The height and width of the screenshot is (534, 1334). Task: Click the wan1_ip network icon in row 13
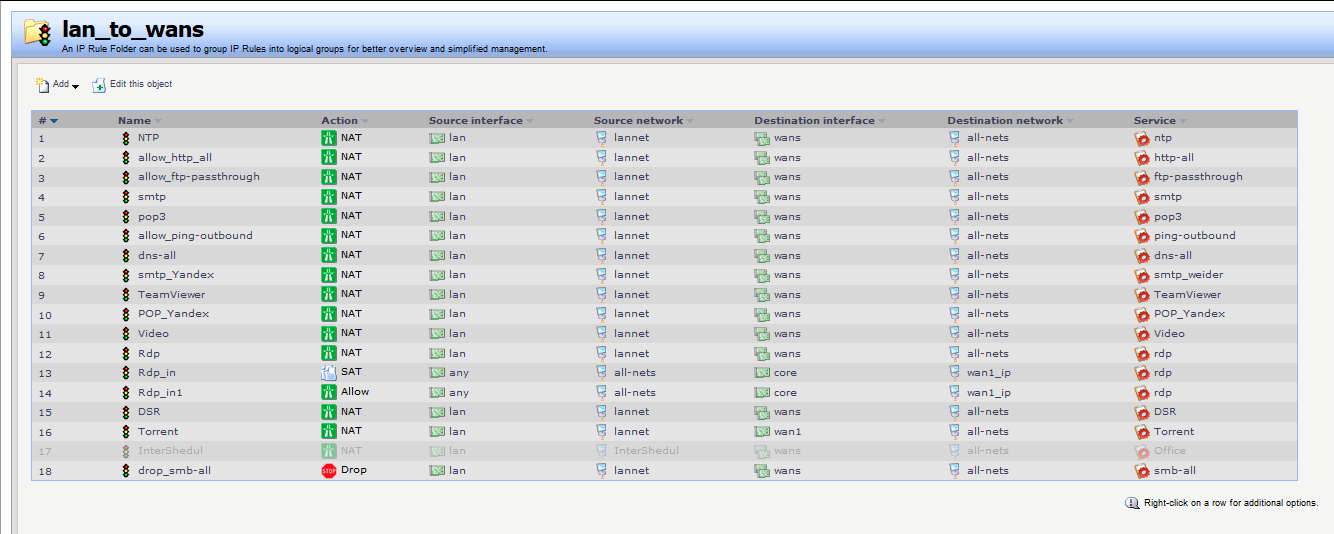[x=955, y=373]
